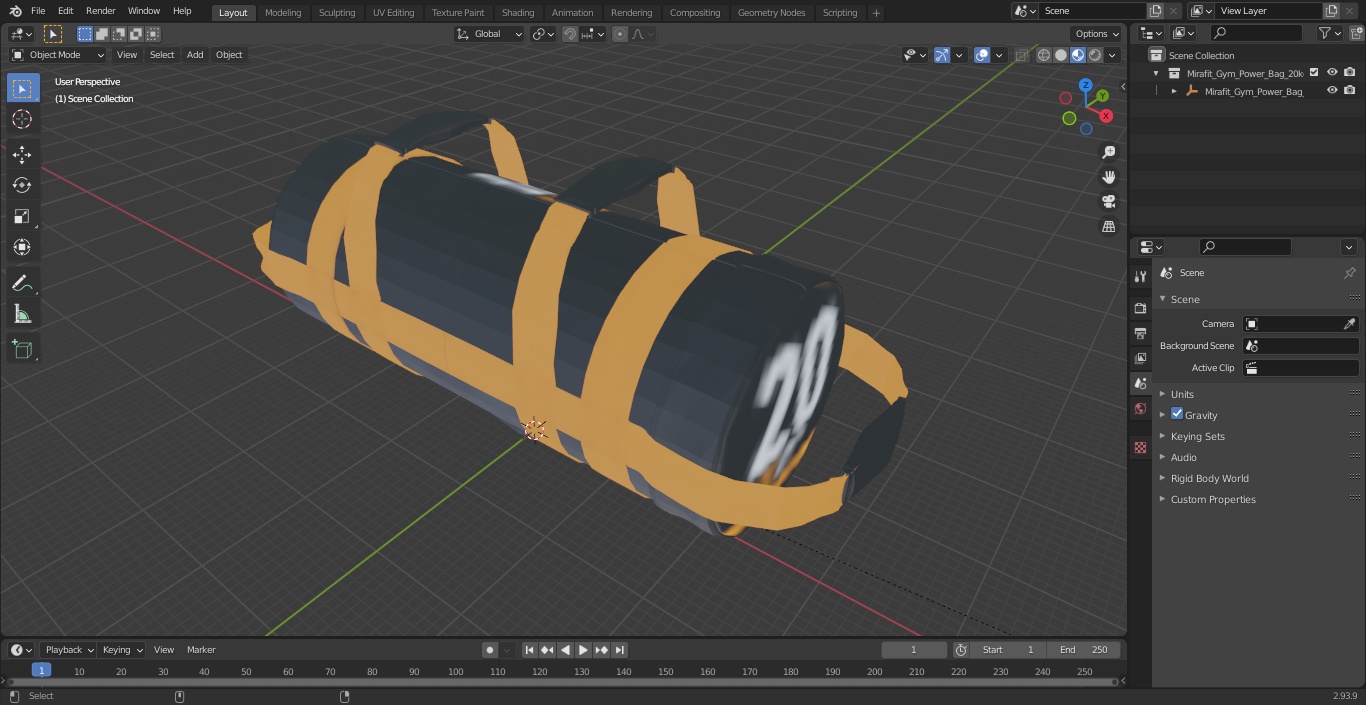The width and height of the screenshot is (1366, 705).
Task: Open the Render menu
Action: pyautogui.click(x=100, y=11)
